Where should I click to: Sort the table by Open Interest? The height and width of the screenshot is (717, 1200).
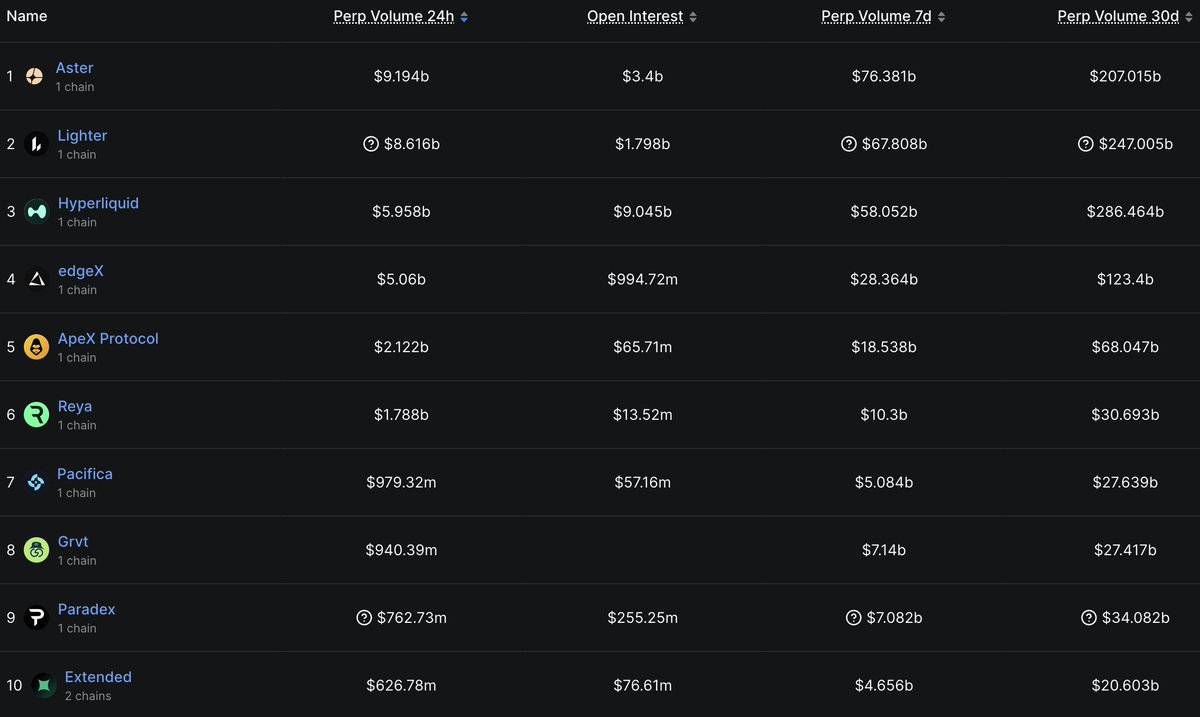[x=635, y=16]
